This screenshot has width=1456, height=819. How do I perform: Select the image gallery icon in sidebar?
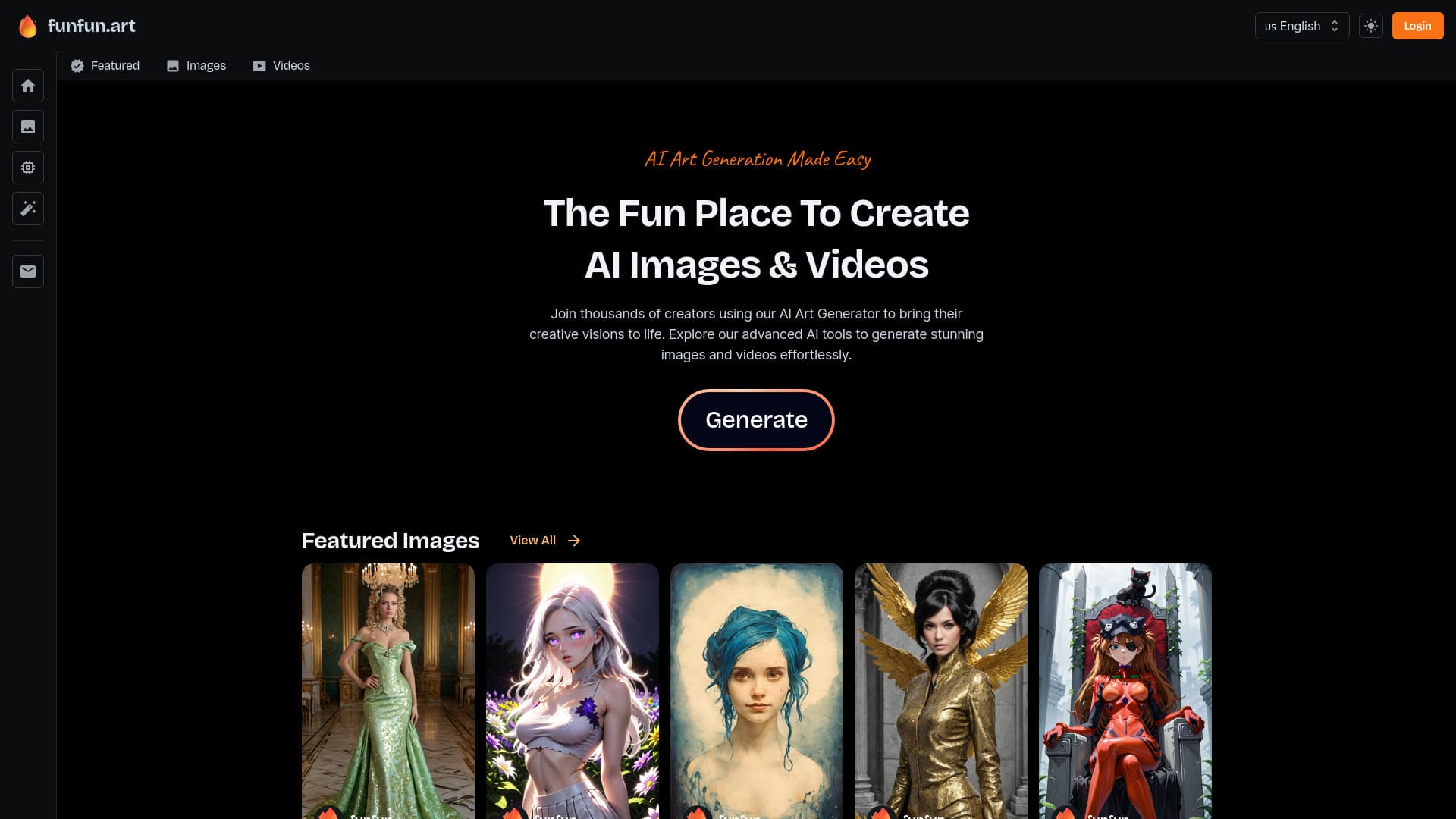[27, 127]
